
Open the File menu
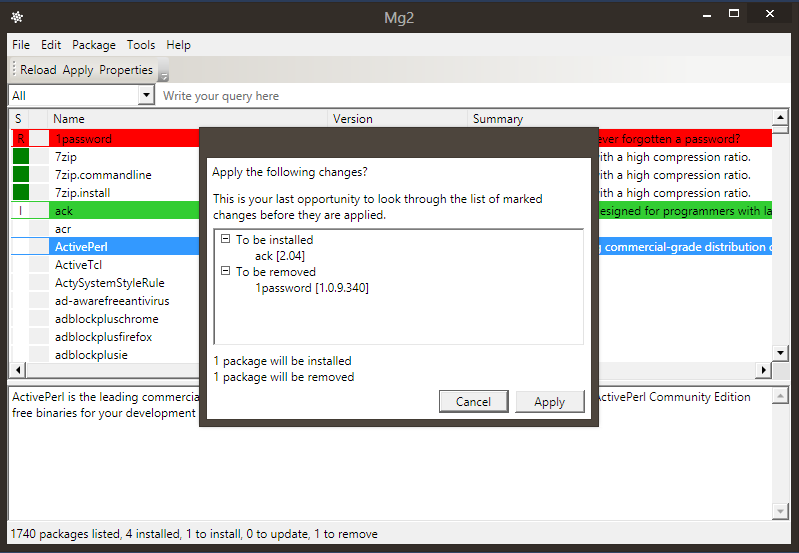click(21, 45)
